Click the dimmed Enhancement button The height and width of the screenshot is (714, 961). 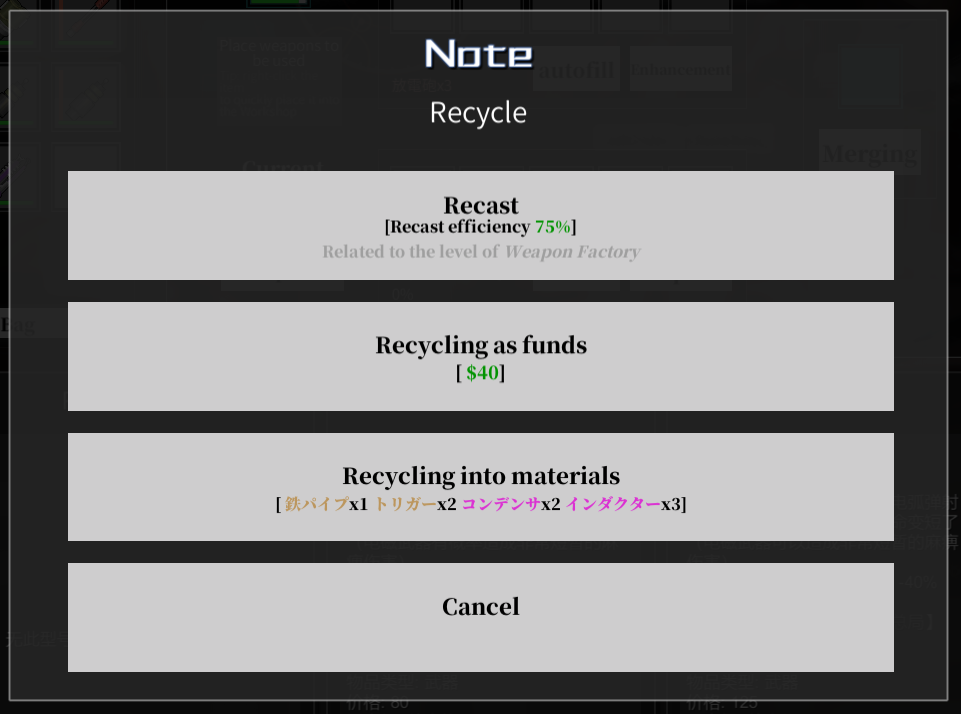tap(680, 69)
